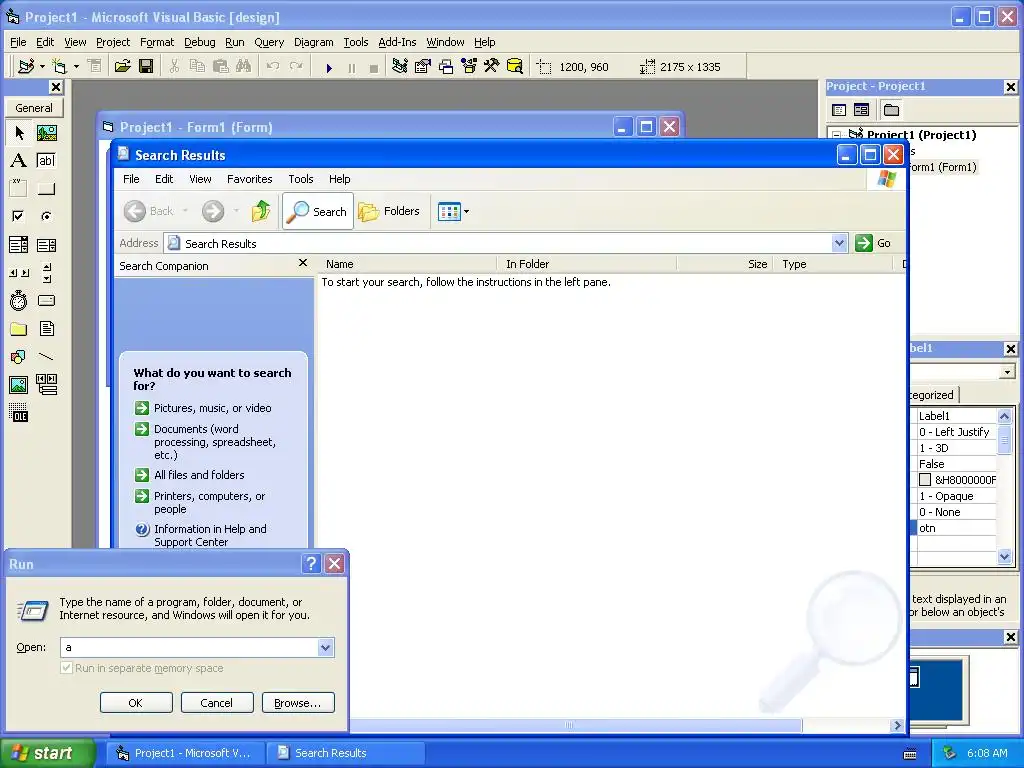The image size is (1024, 768).
Task: Click the Properties list scroll down arrow
Action: click(1004, 556)
